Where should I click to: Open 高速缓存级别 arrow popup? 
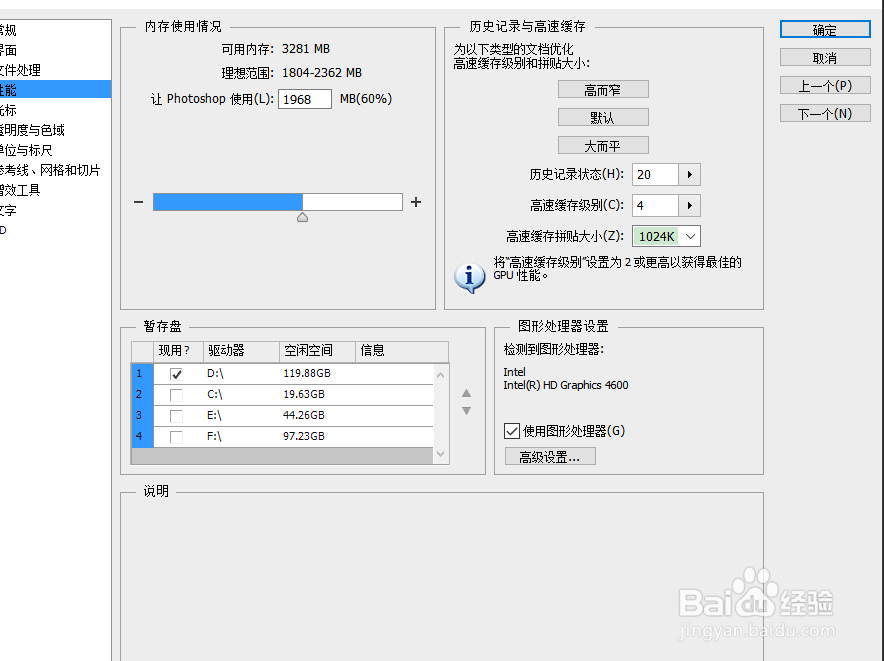[x=689, y=205]
